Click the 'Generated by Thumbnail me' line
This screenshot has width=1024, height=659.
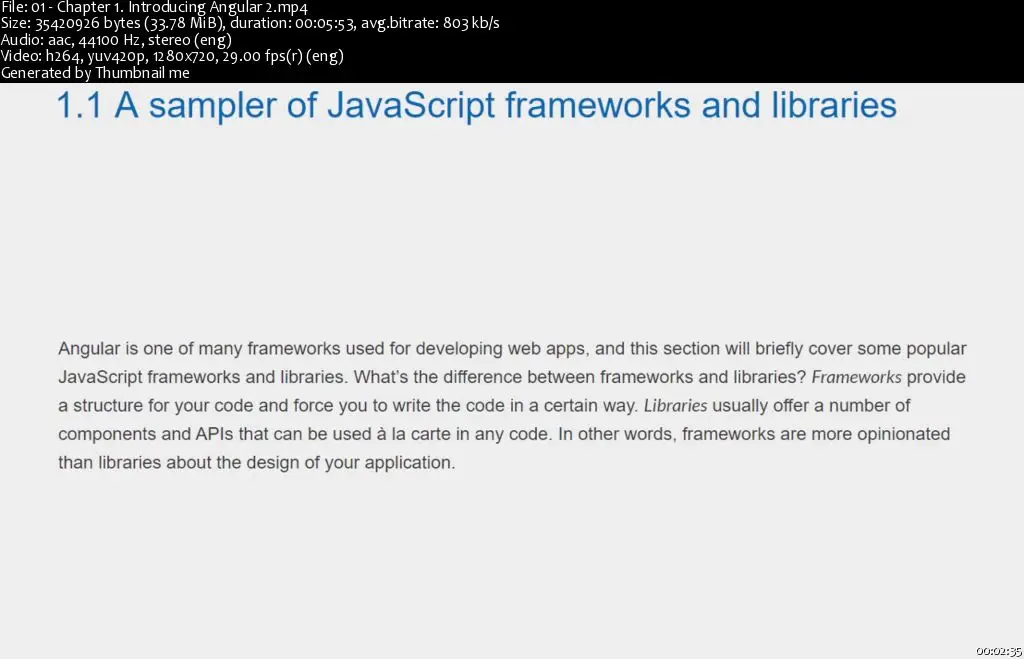coord(95,72)
